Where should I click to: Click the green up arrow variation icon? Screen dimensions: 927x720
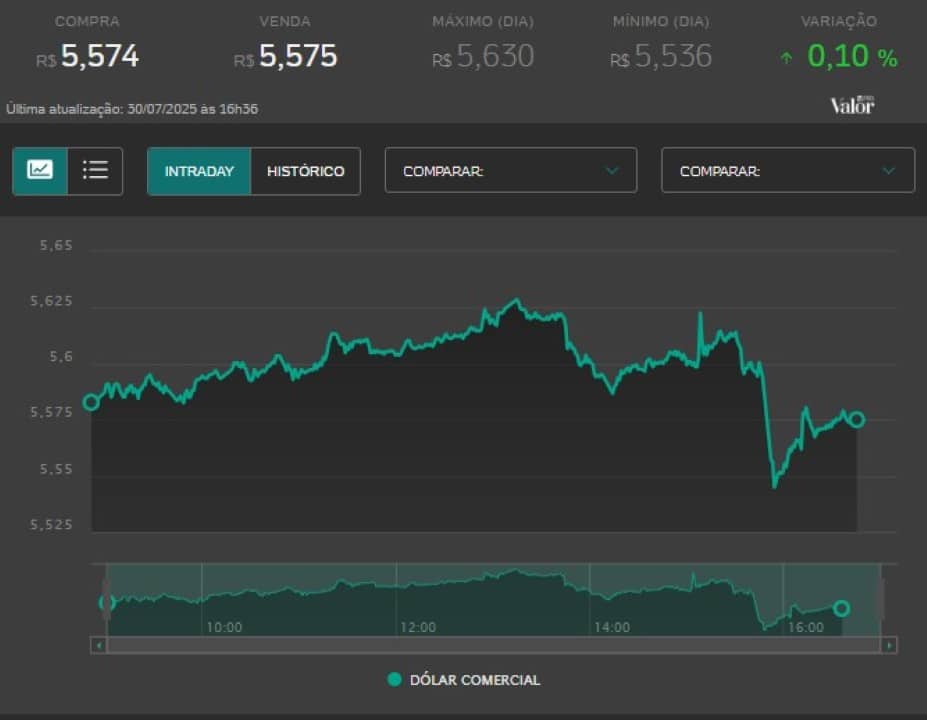point(786,58)
